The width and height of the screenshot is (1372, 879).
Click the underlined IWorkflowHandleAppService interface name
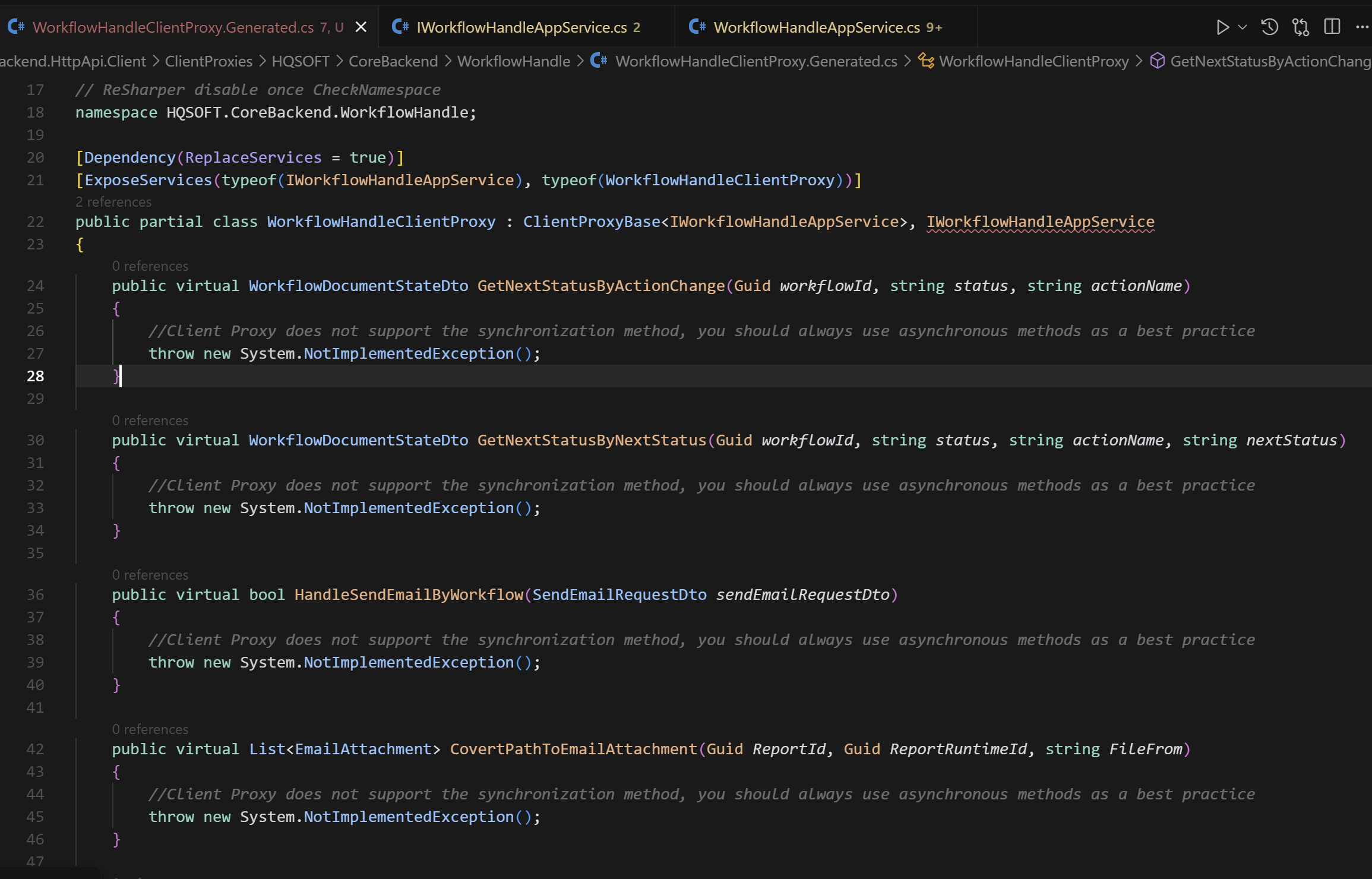1040,222
